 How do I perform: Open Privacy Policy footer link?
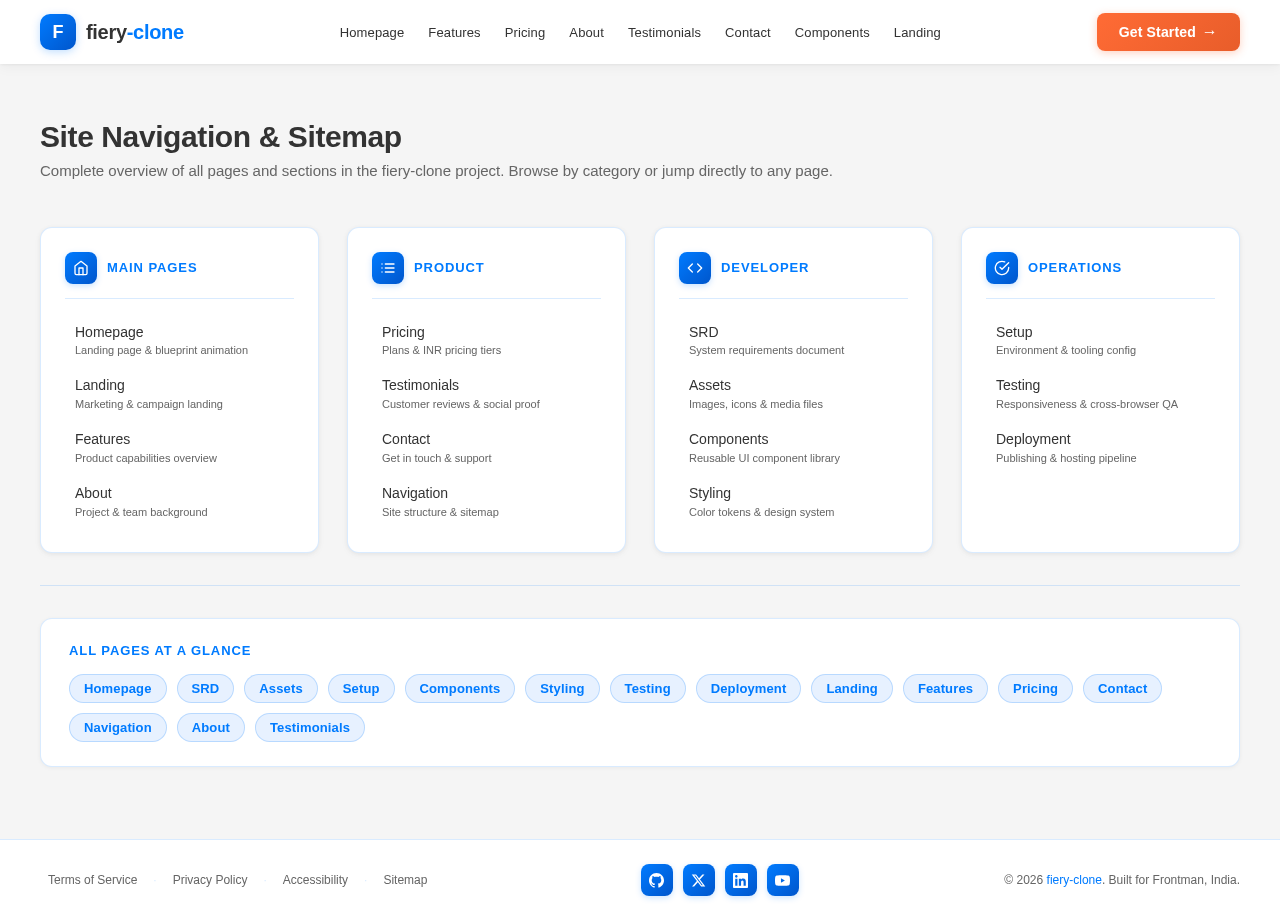210,880
